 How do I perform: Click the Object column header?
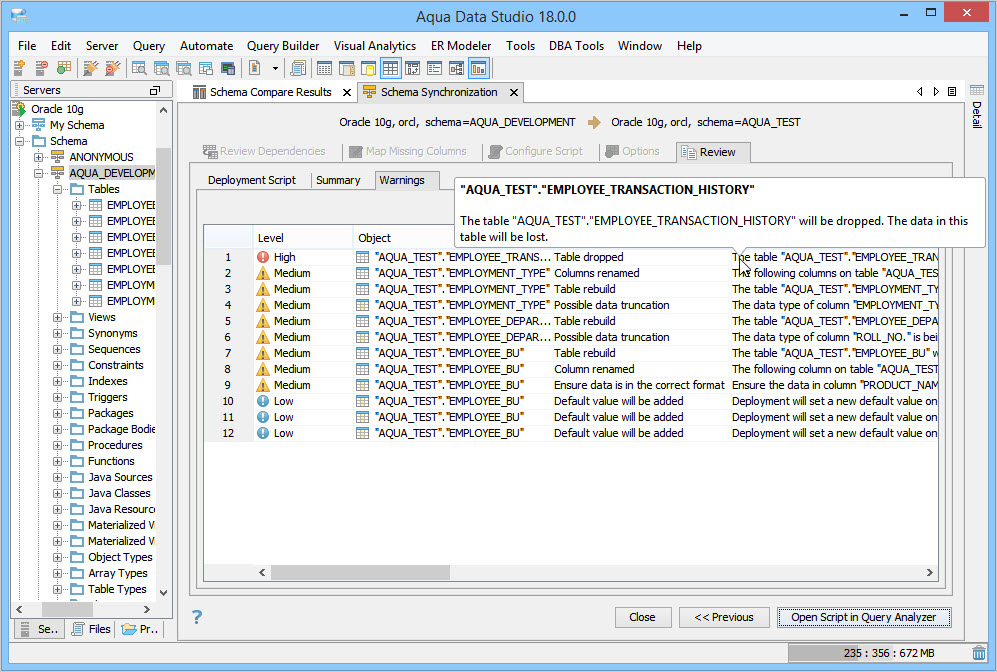[x=404, y=238]
